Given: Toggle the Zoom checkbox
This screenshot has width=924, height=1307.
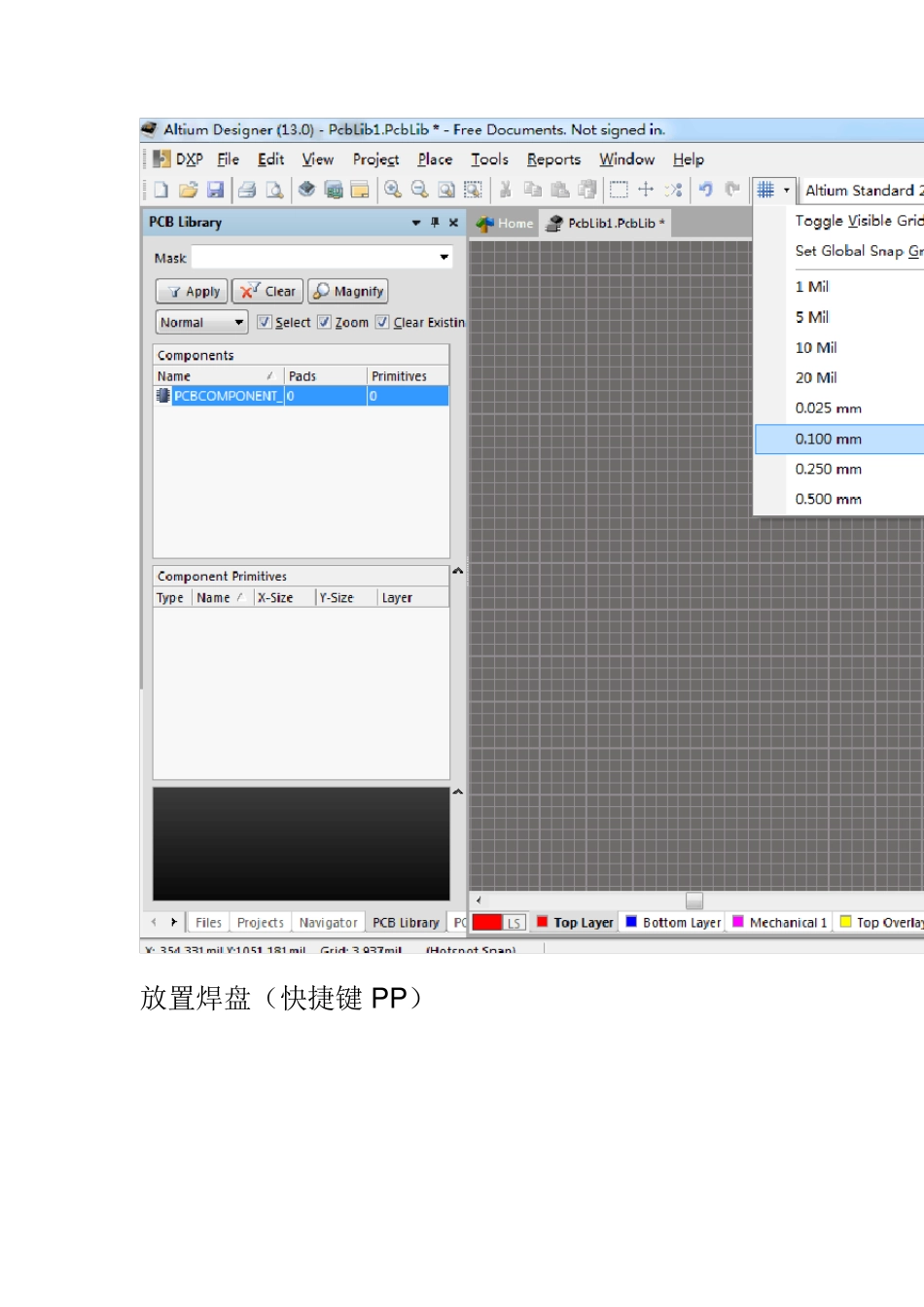Looking at the screenshot, I should coord(324,322).
